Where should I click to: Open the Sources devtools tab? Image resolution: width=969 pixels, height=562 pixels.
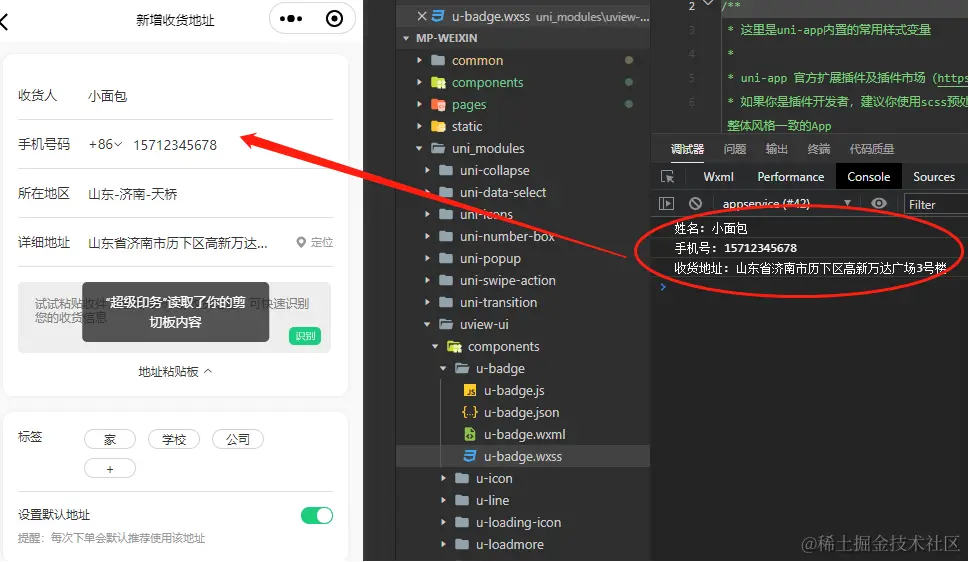(x=934, y=177)
